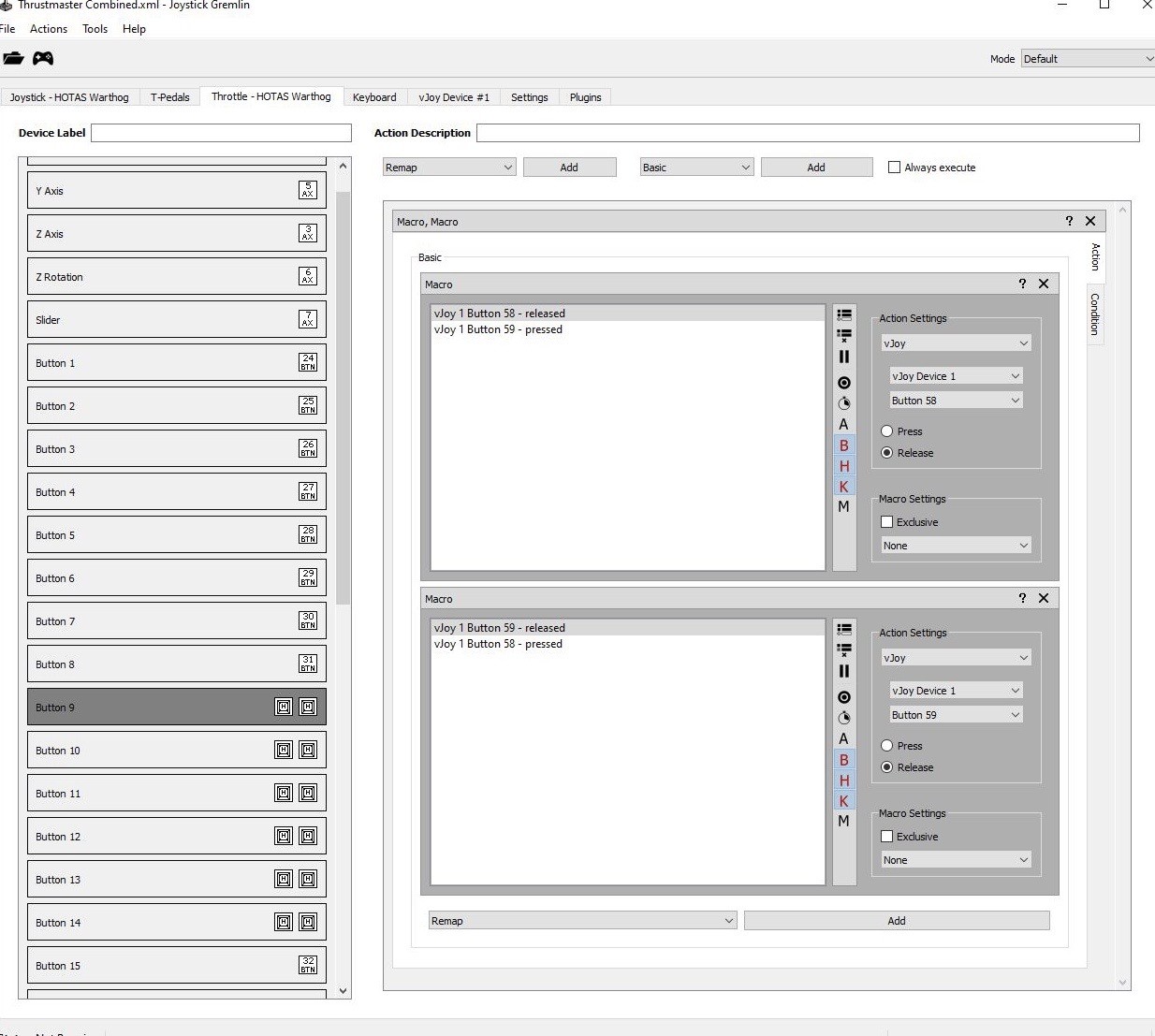1155x1036 pixels.
Task: Select Press radio button in first macro
Action: pos(886,431)
